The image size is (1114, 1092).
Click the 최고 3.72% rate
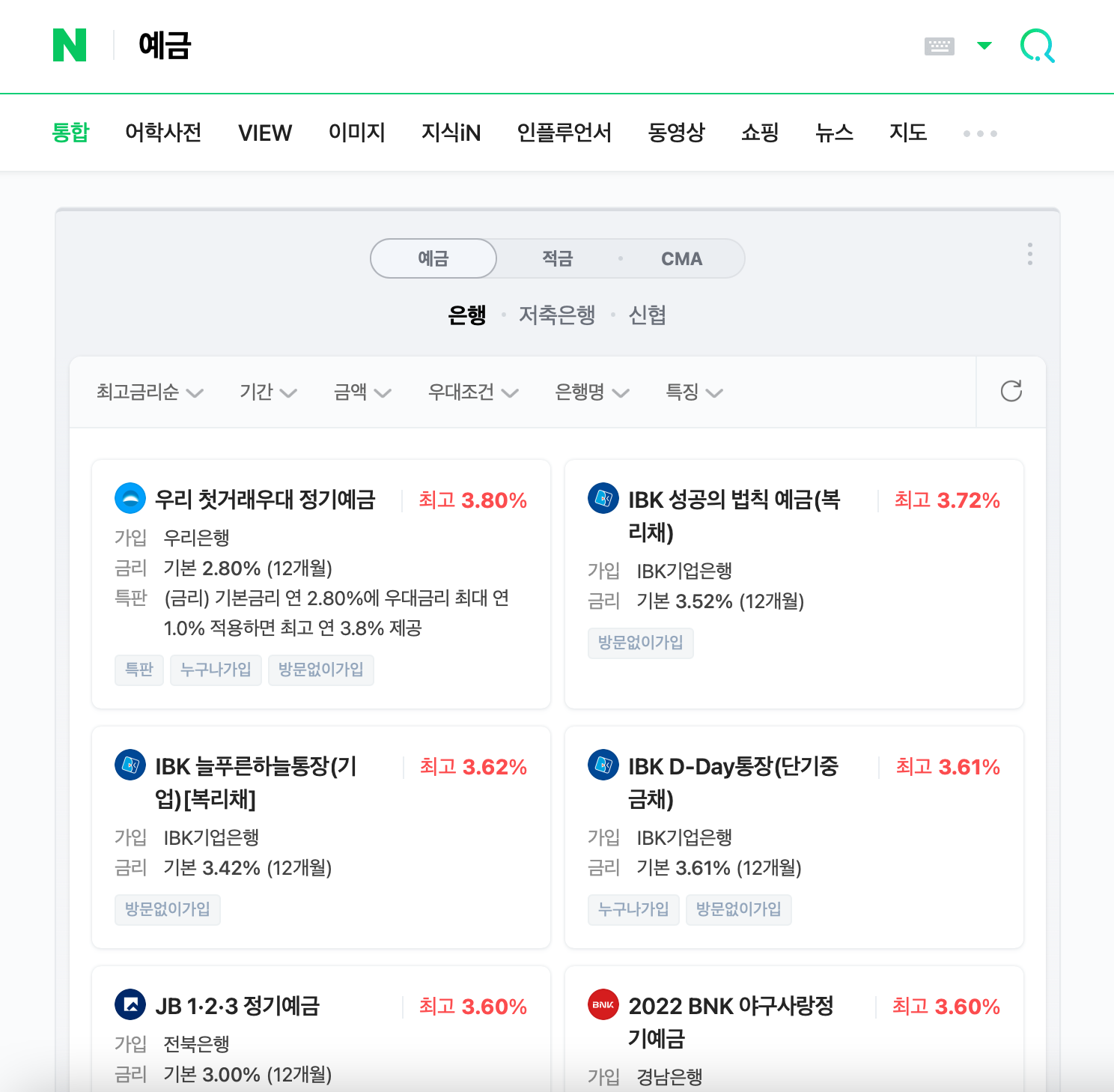coord(947,500)
